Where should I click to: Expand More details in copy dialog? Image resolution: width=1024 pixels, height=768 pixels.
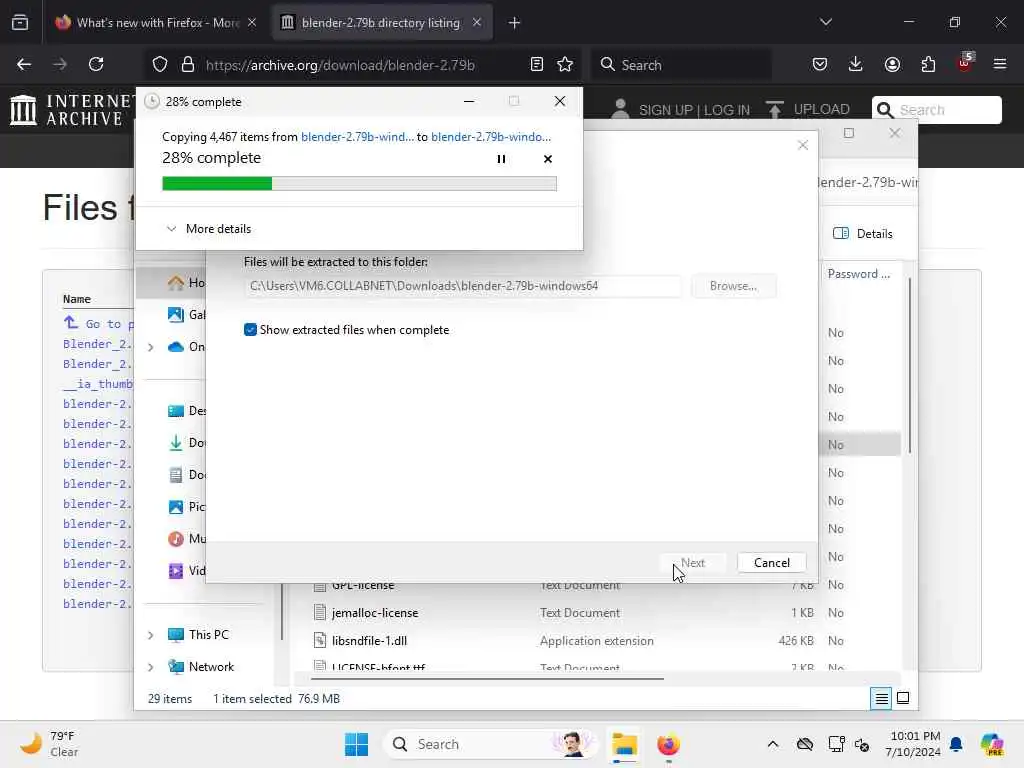(209, 229)
